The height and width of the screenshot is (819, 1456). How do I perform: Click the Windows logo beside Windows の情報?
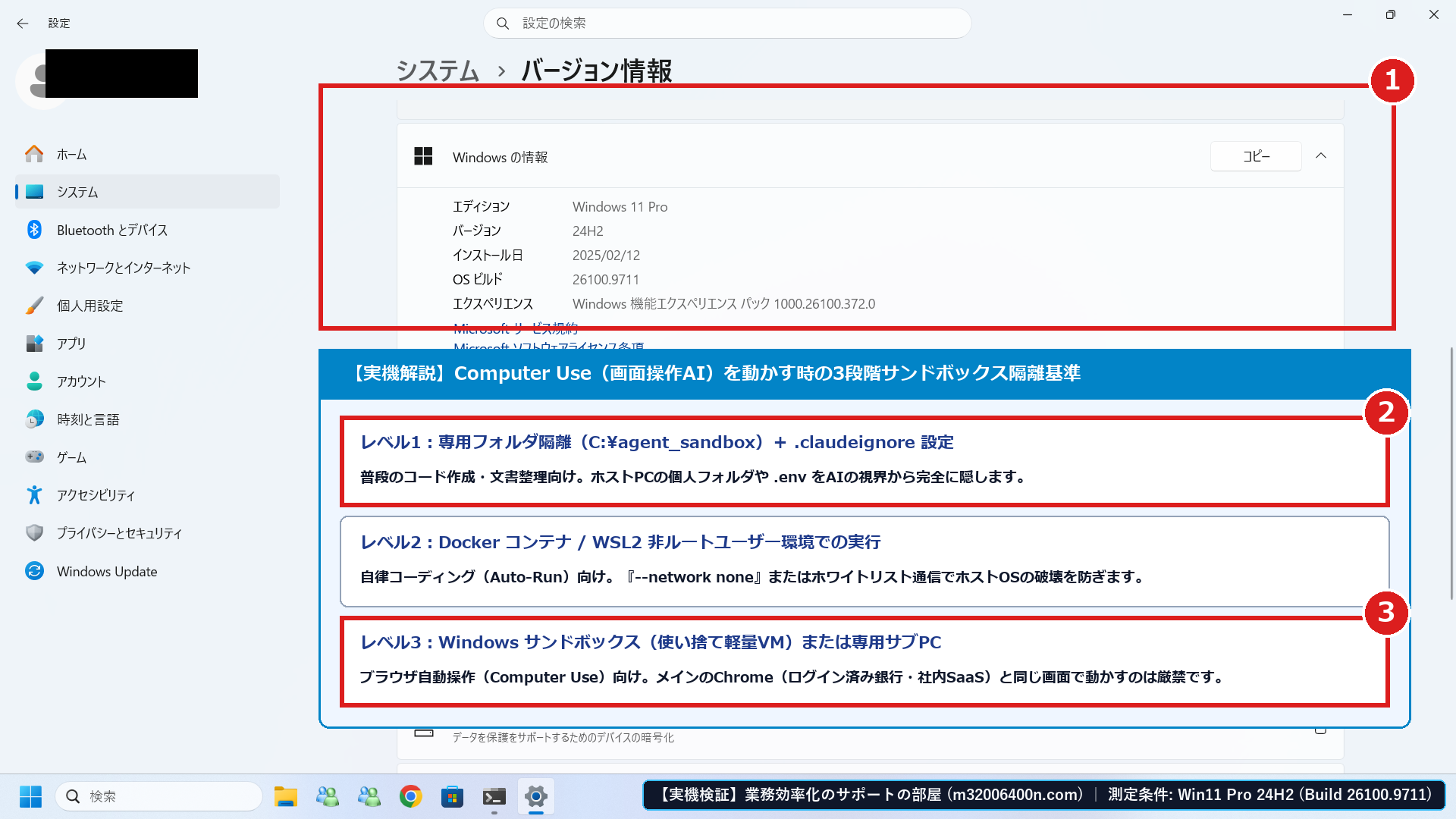click(x=423, y=156)
